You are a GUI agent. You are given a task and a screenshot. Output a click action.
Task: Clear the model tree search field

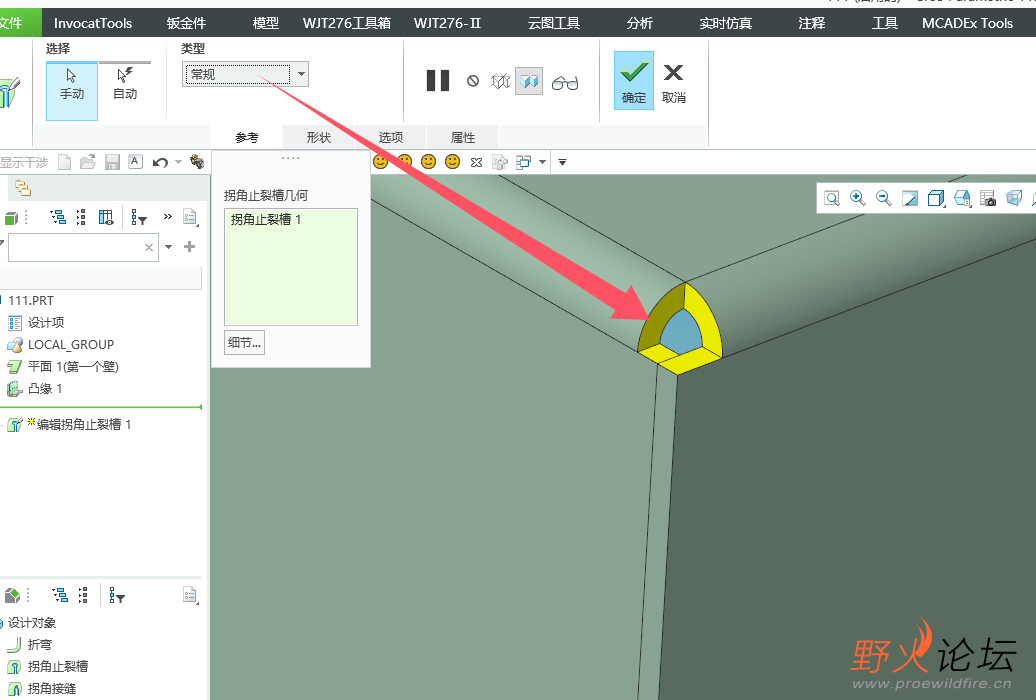pos(149,247)
